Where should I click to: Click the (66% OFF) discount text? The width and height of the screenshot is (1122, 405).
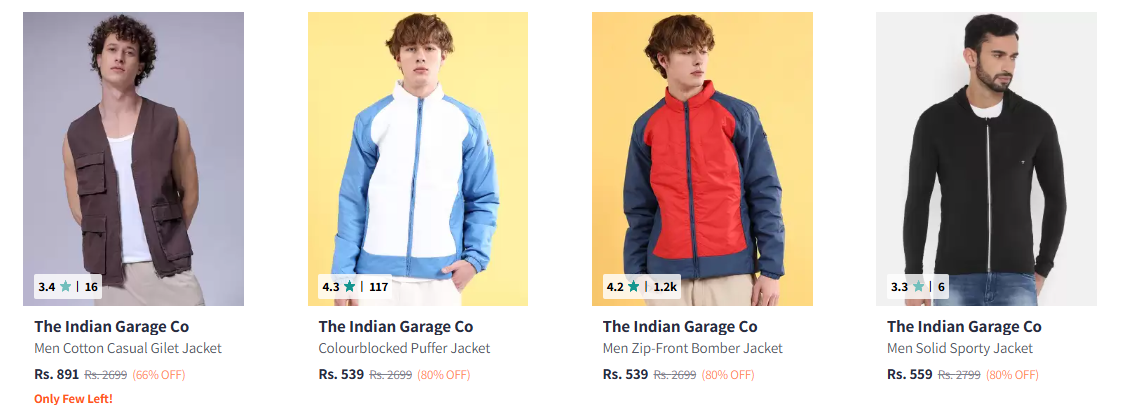point(159,374)
